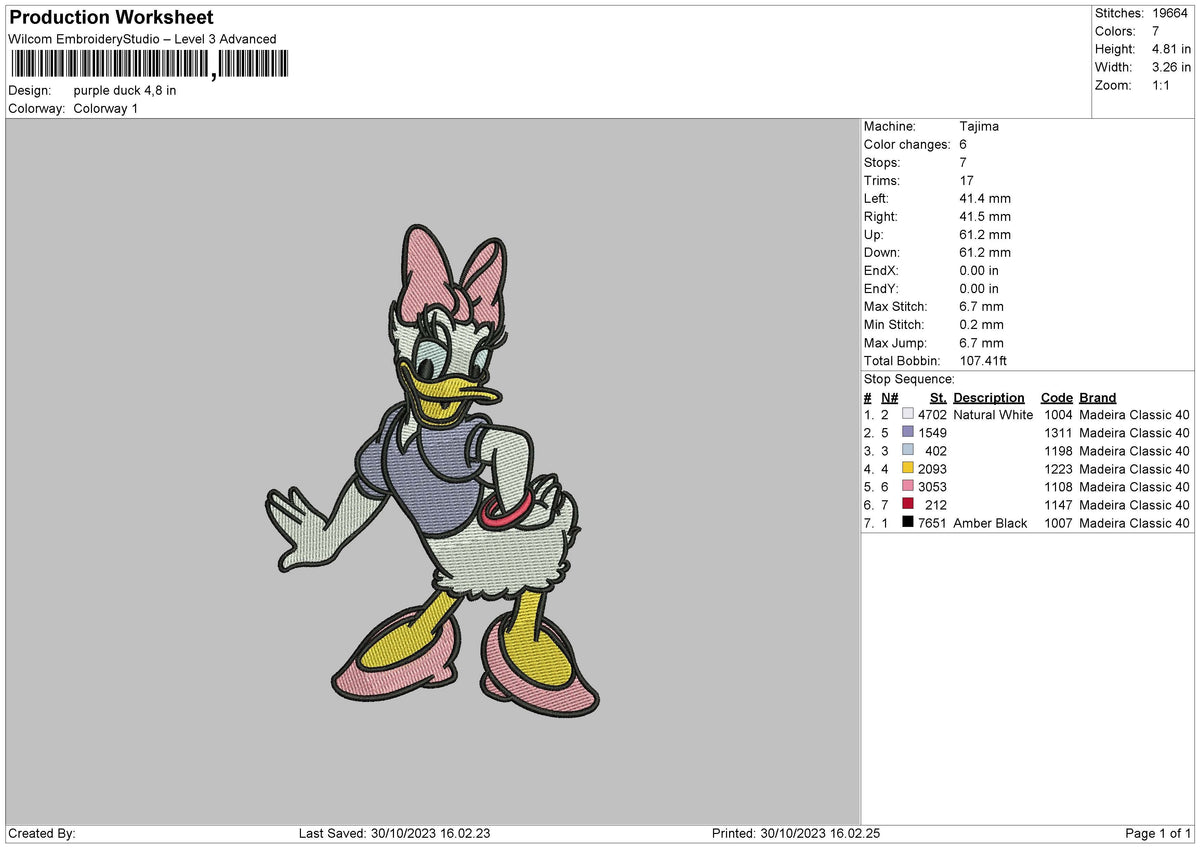The image size is (1200, 848).
Task: Click the 'Description' column header
Action: click(x=989, y=397)
